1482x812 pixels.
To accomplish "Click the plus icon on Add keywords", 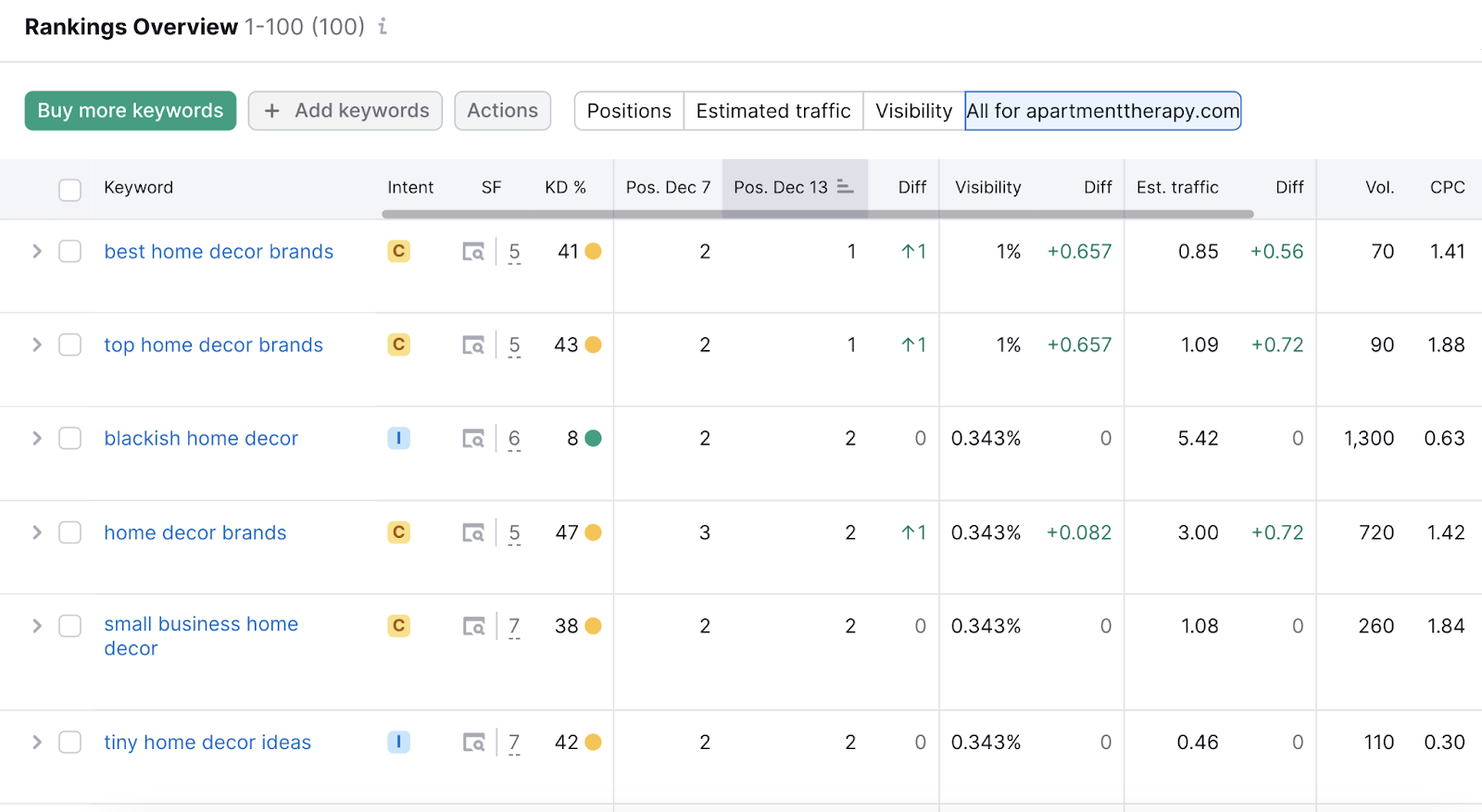I will click(271, 111).
